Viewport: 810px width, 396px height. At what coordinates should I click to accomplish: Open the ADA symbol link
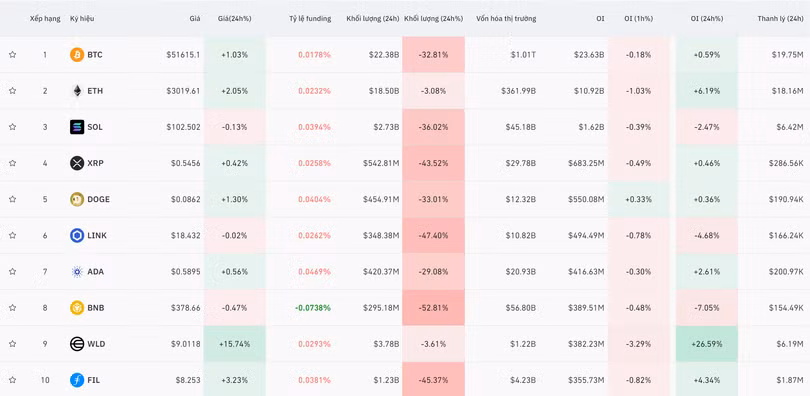(x=96, y=272)
